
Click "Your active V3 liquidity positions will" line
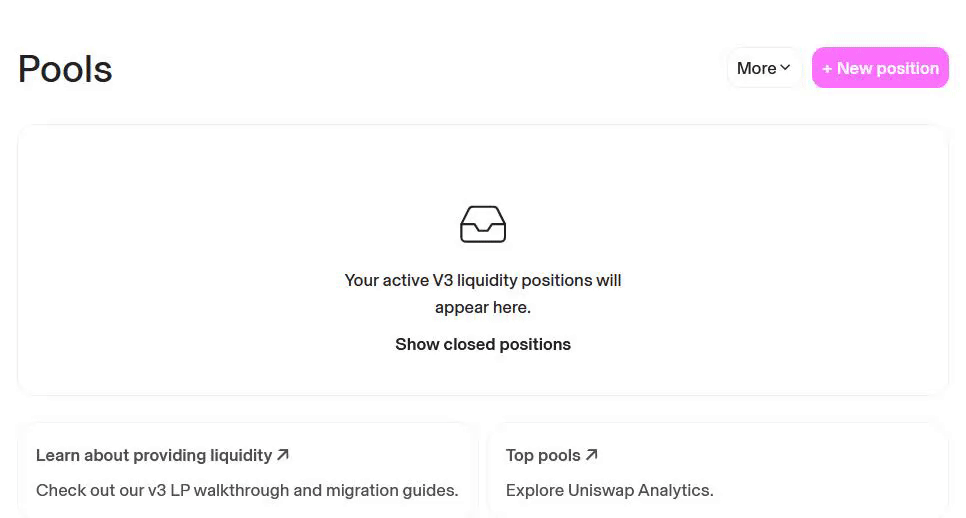[x=483, y=280]
